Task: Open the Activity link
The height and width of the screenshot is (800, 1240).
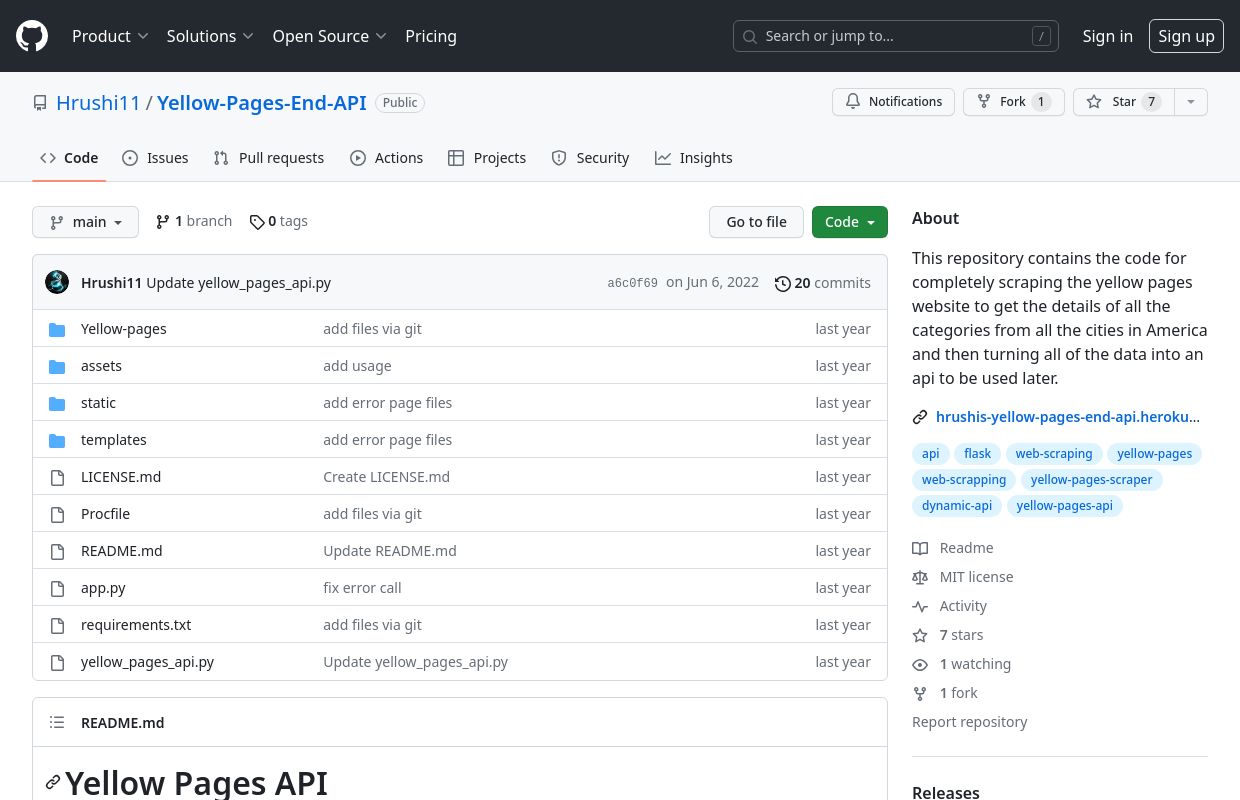Action: pos(950,606)
